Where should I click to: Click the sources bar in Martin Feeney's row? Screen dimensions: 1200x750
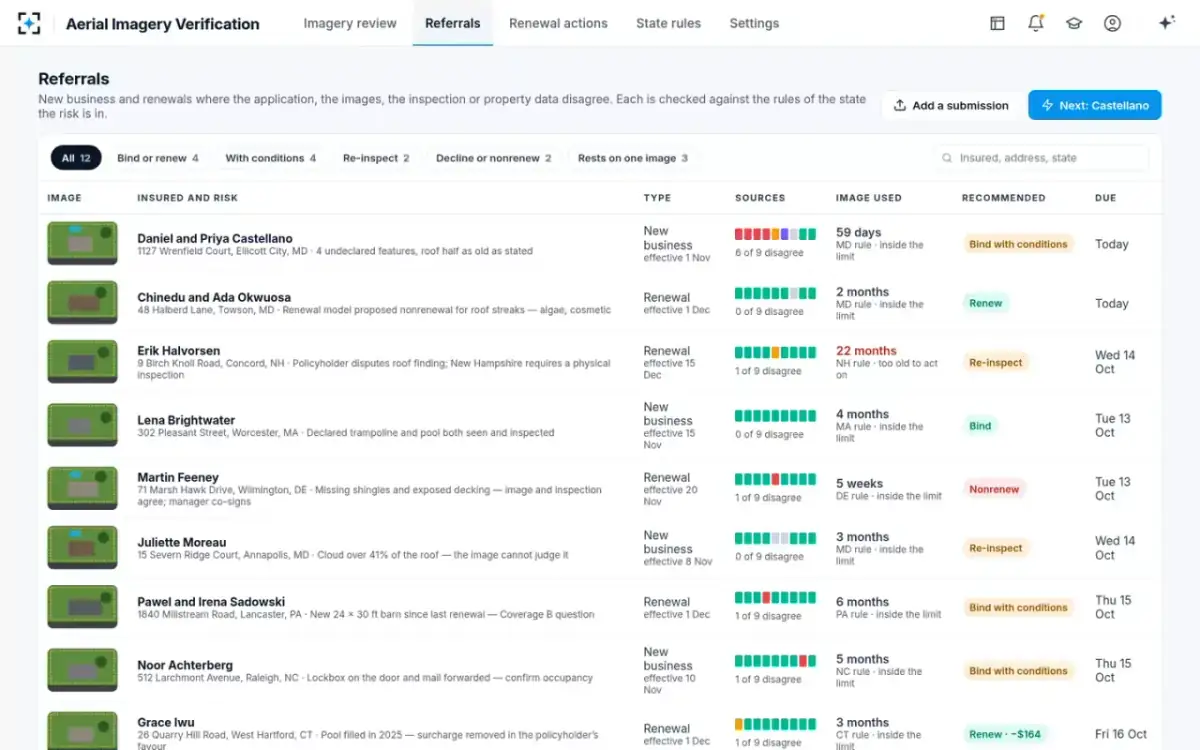775,479
